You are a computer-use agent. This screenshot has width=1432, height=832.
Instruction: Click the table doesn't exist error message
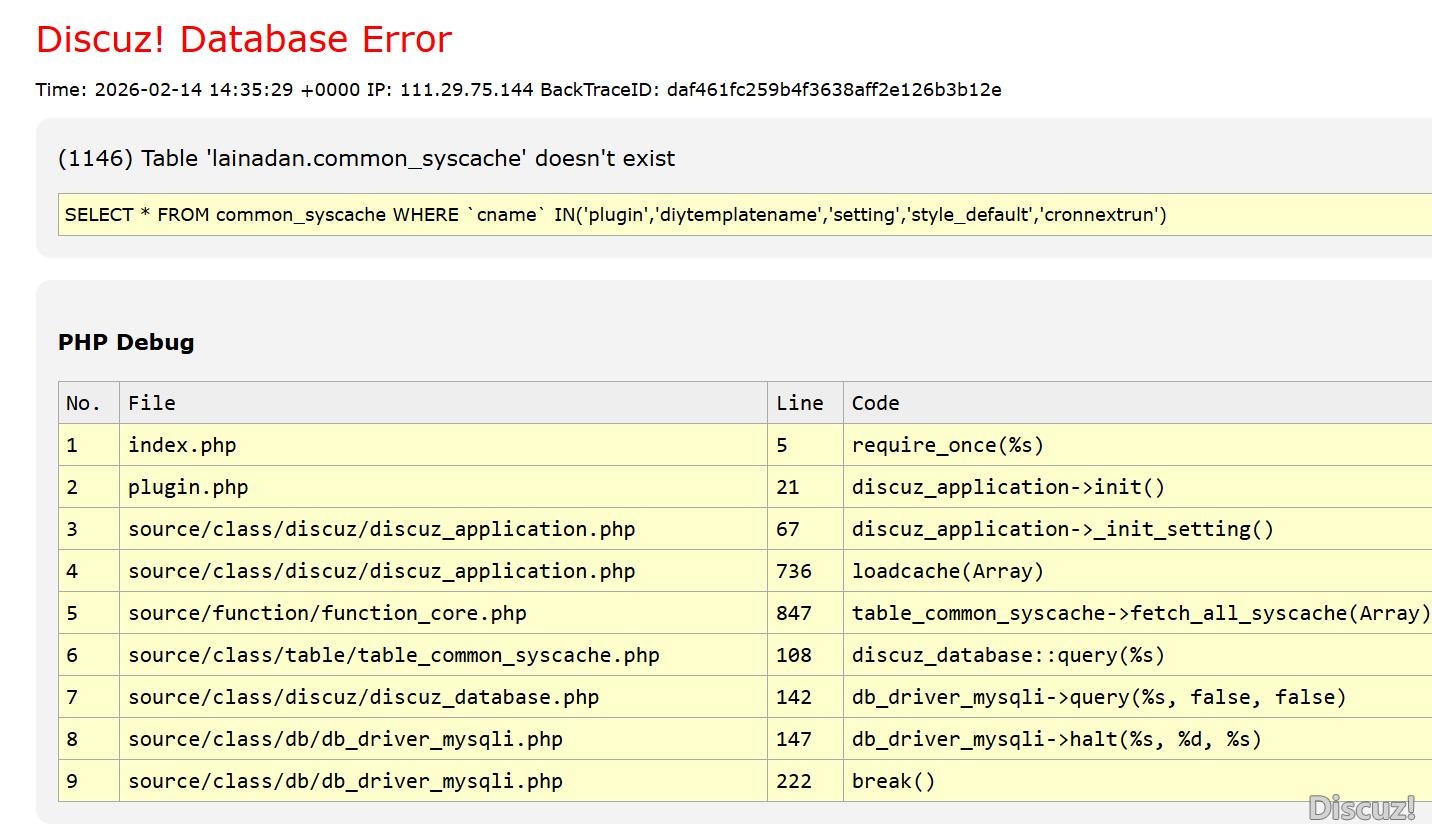click(x=366, y=159)
